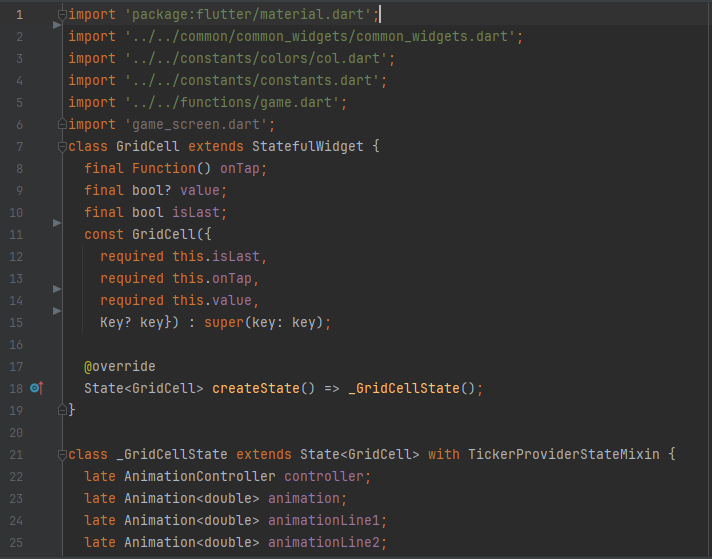Click 'this.isLast' on line 12
This screenshot has width=712, height=559.
click(216, 257)
